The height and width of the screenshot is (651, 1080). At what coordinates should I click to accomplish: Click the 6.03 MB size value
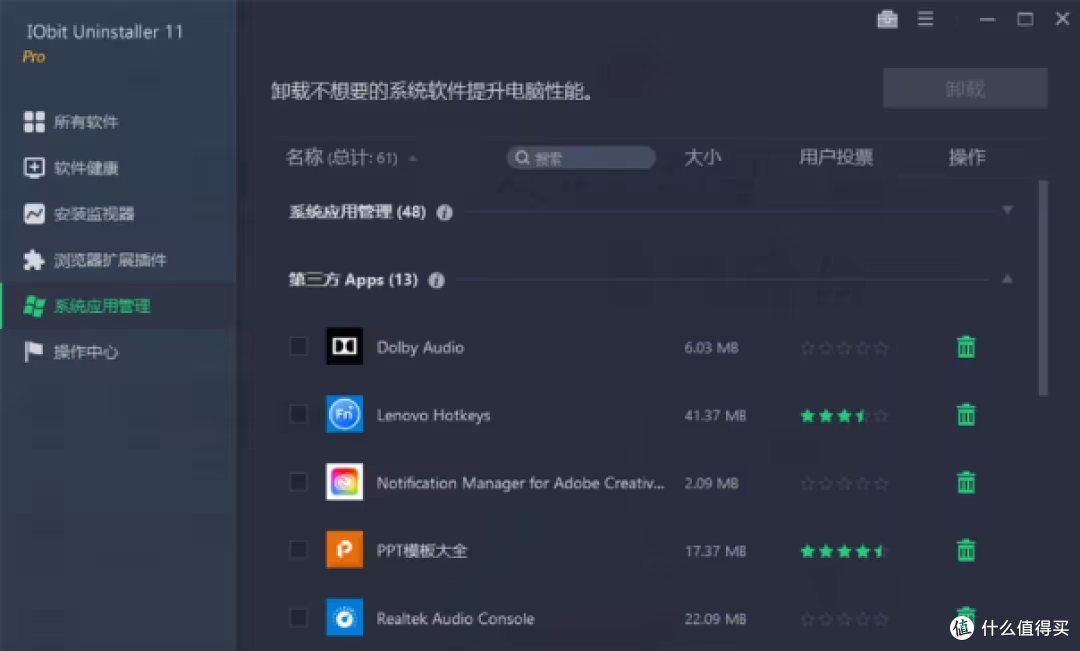point(711,348)
